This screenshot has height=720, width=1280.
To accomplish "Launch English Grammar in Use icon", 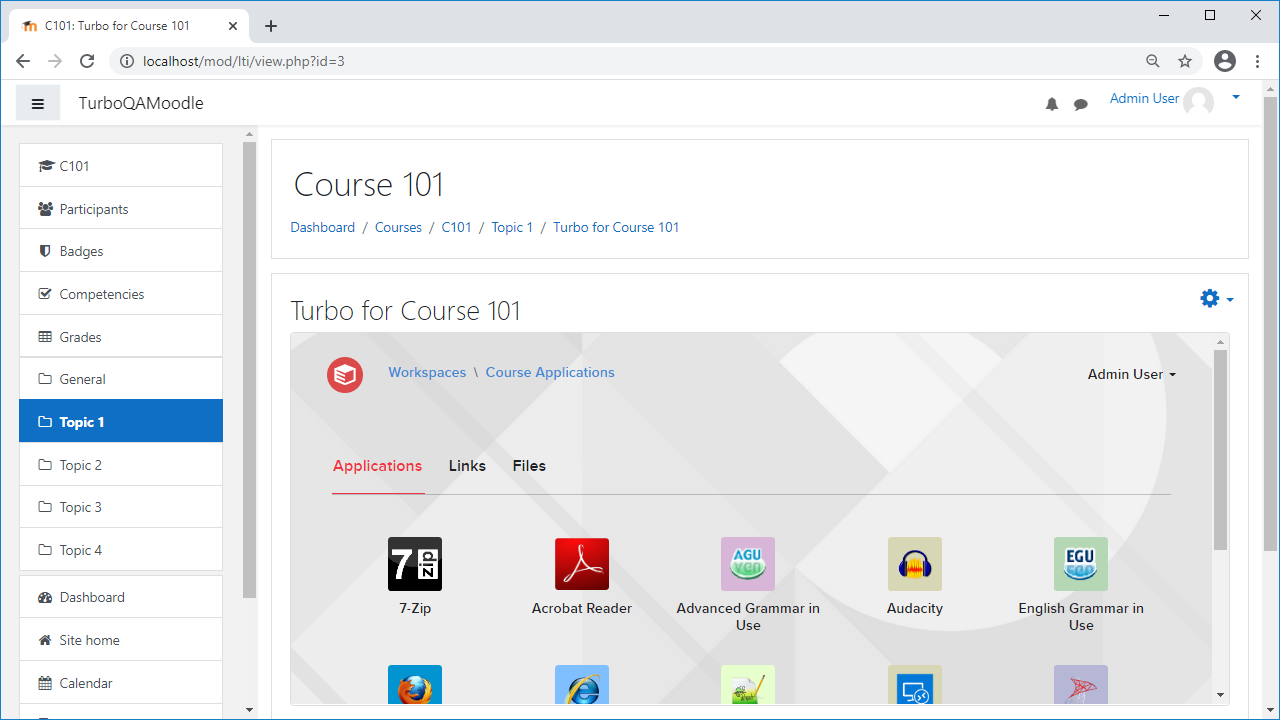I will [x=1080, y=563].
